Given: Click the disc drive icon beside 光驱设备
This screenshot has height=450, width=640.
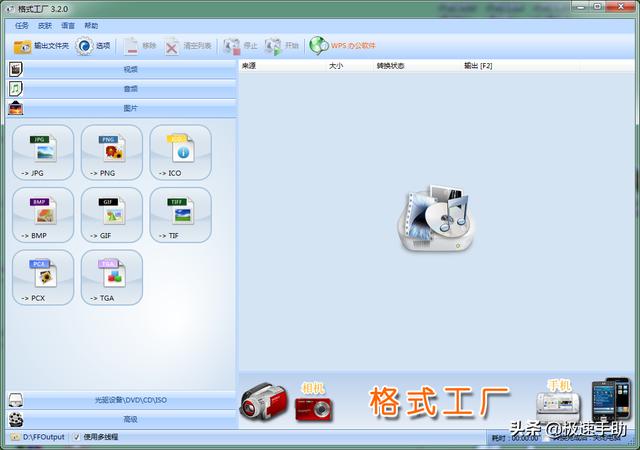Looking at the screenshot, I should click(x=16, y=400).
